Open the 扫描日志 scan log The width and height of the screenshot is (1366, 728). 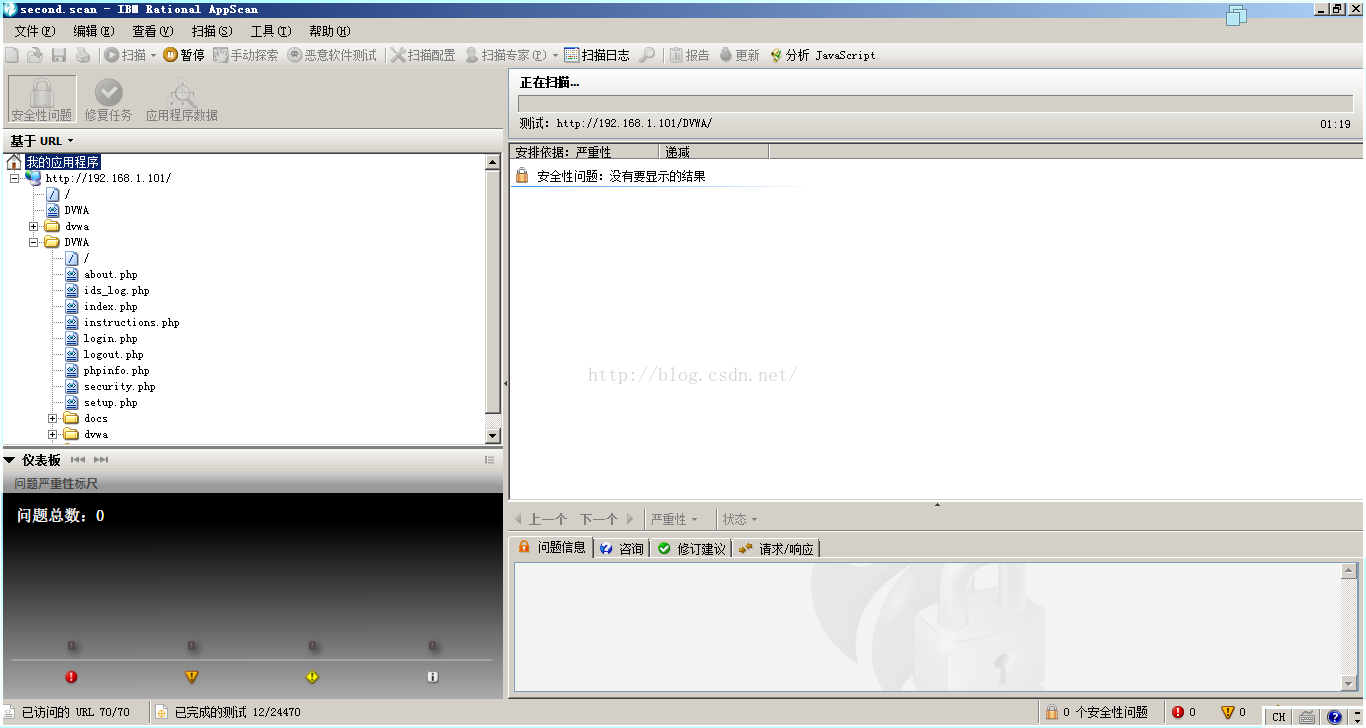click(597, 55)
